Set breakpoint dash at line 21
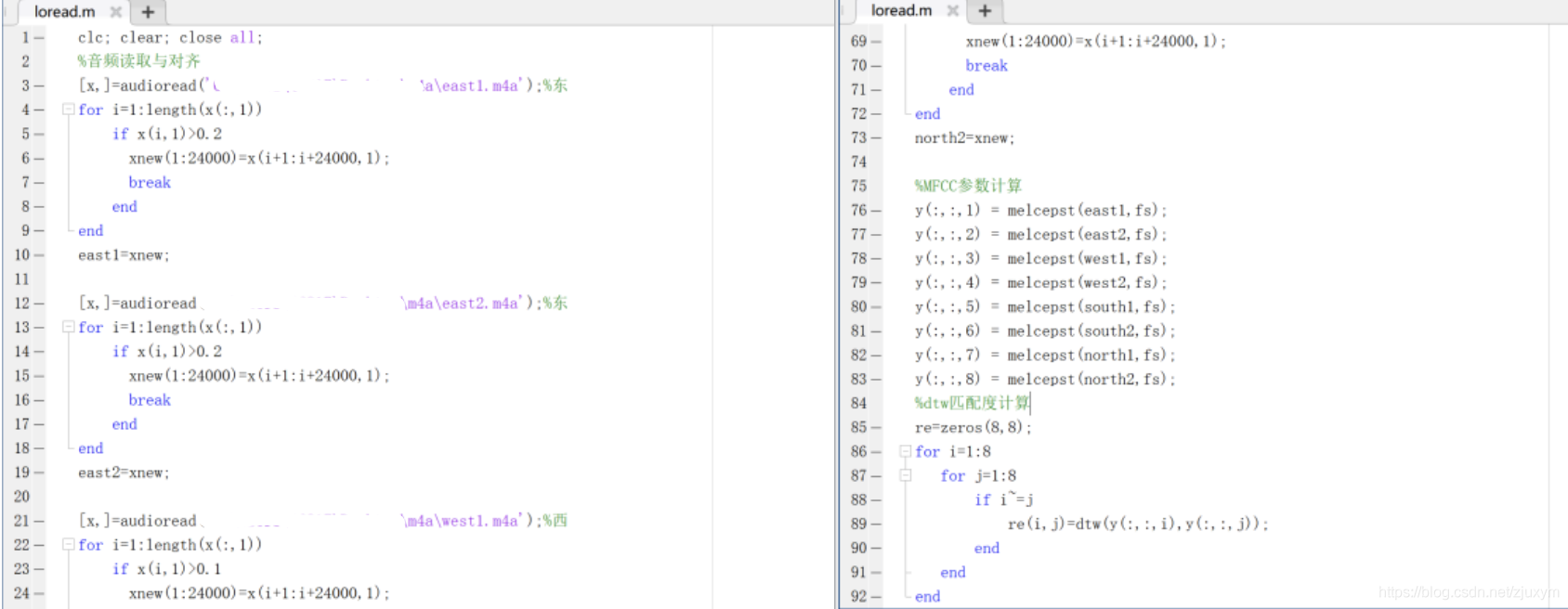The width and height of the screenshot is (1568, 609). [39, 521]
